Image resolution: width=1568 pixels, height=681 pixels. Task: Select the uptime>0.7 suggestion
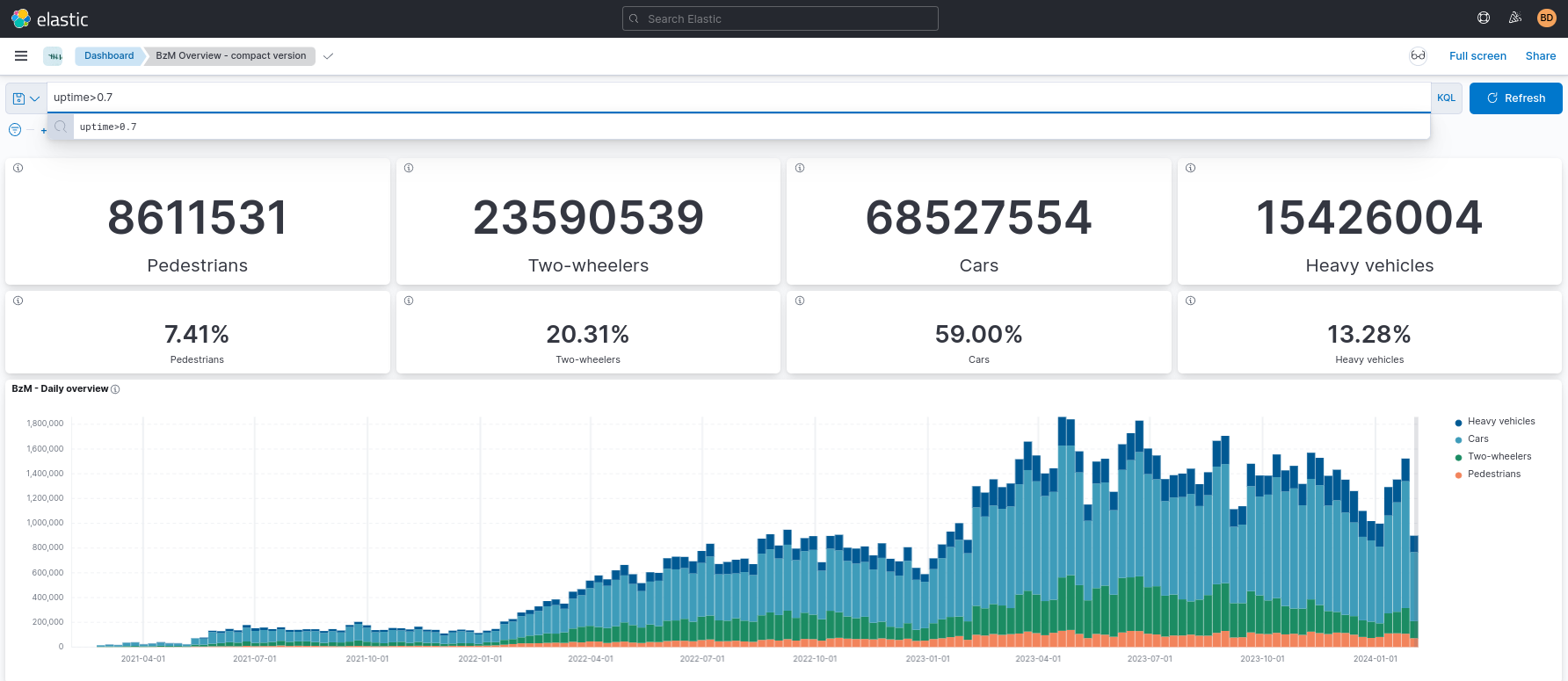[108, 127]
